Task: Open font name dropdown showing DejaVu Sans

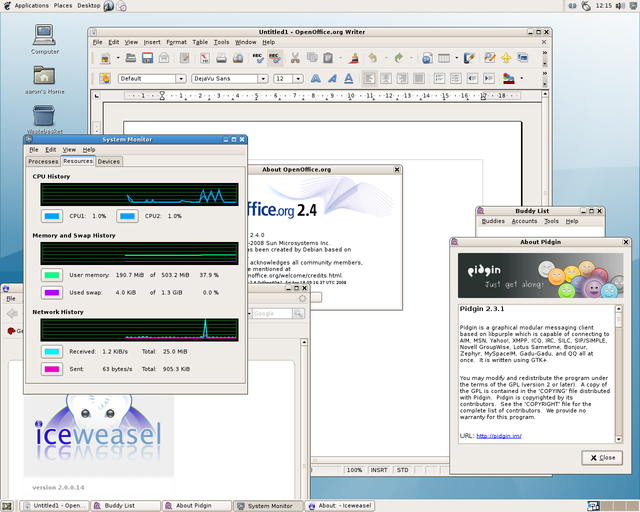Action: click(263, 78)
